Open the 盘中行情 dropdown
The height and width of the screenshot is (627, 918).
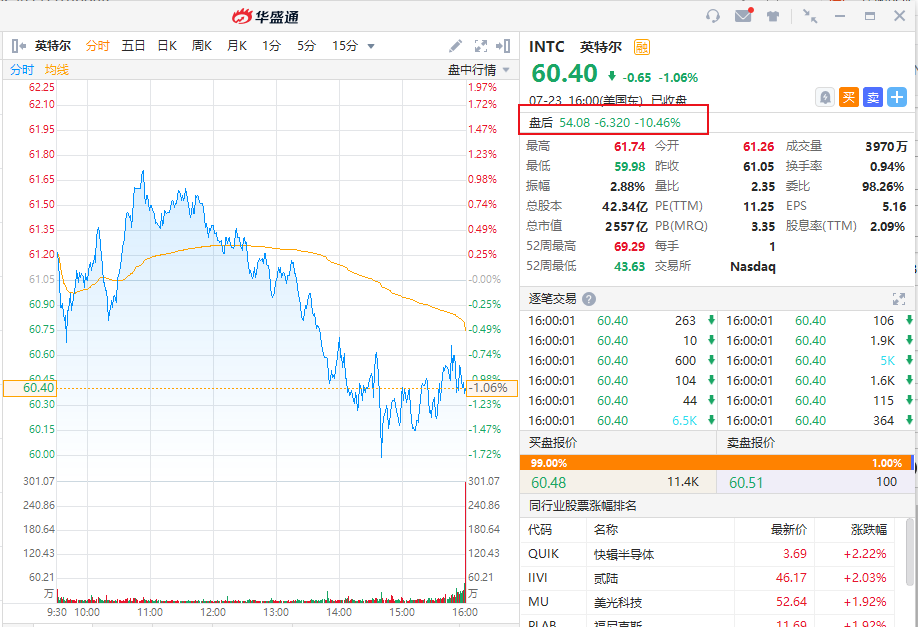(x=478, y=70)
